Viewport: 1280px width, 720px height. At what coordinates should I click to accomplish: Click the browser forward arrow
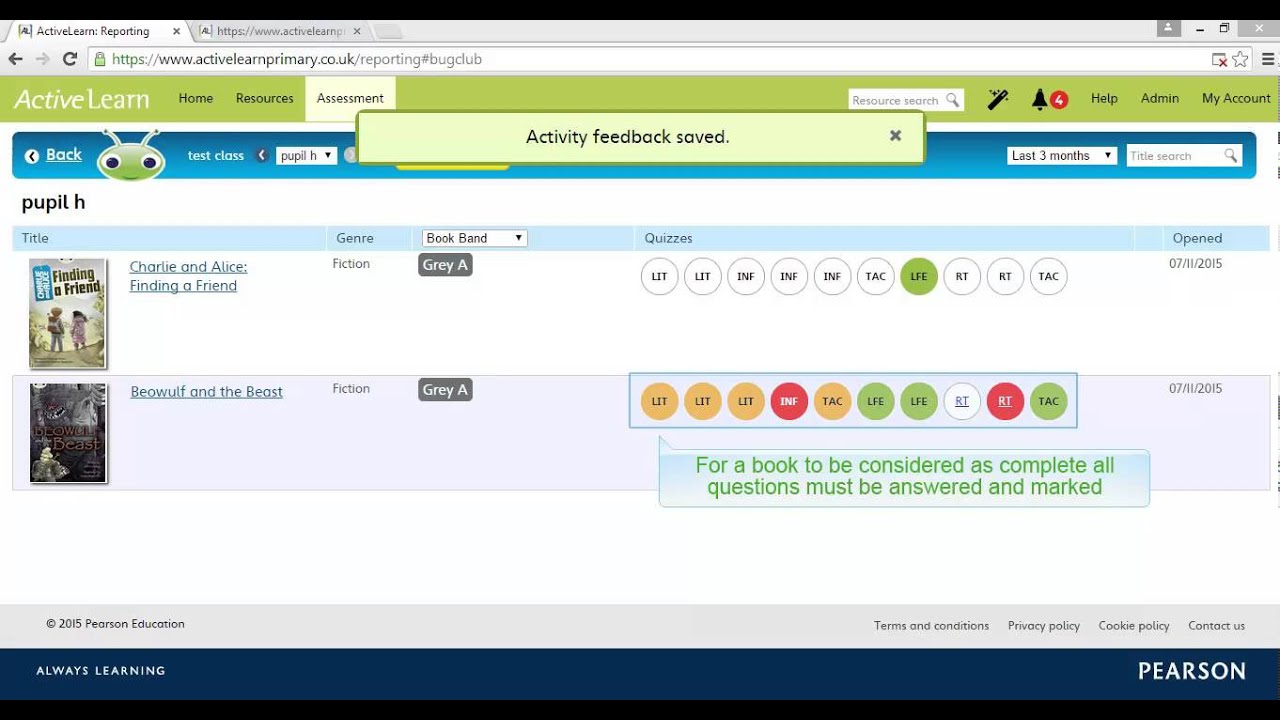pyautogui.click(x=42, y=59)
